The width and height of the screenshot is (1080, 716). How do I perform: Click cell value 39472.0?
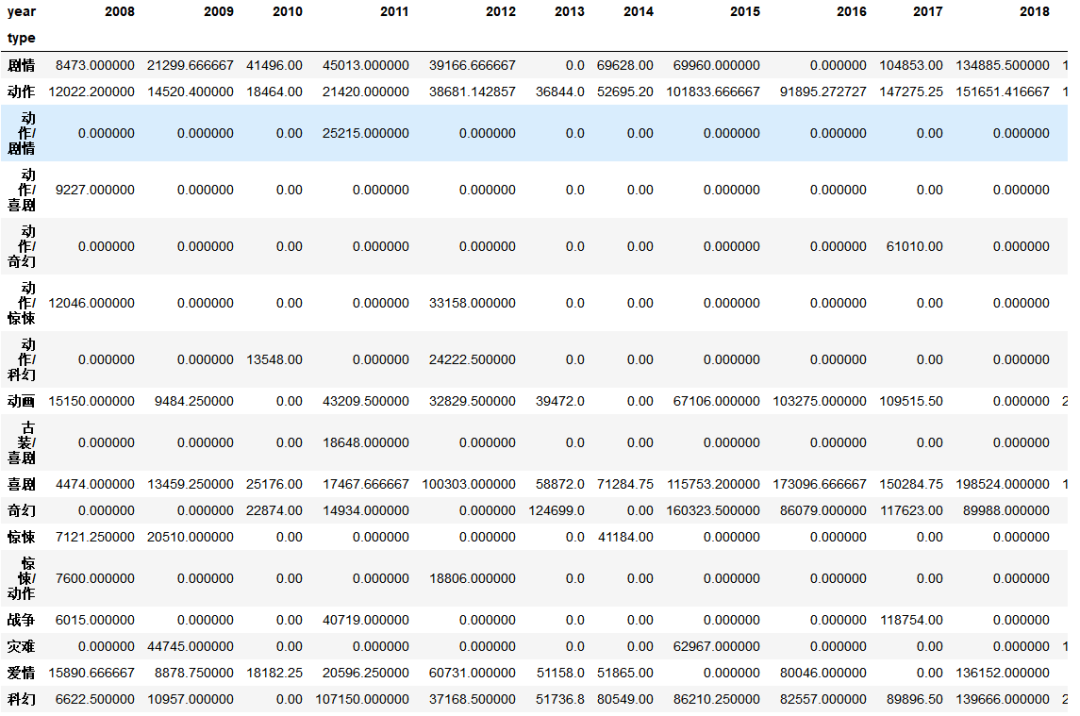pos(560,401)
